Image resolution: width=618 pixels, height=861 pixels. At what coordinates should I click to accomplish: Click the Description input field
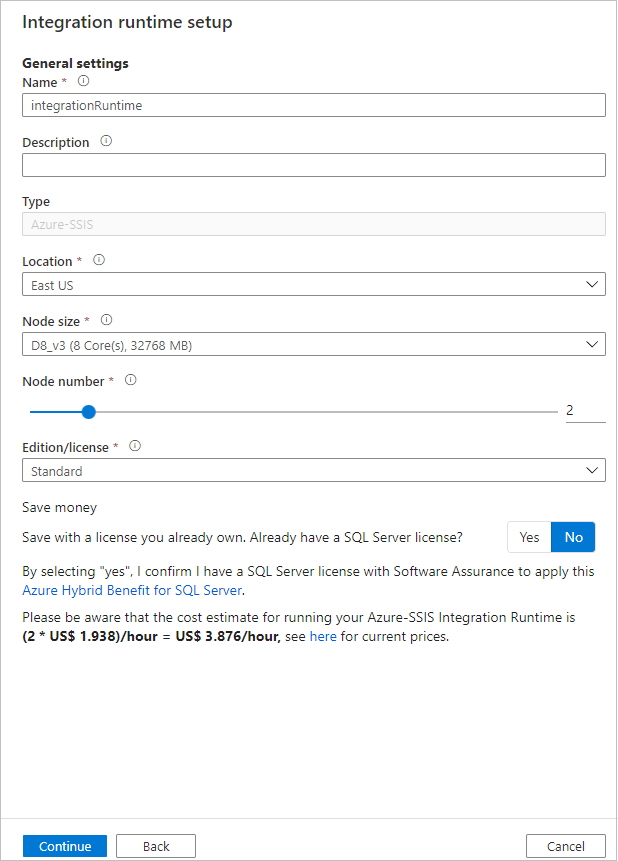click(x=314, y=165)
